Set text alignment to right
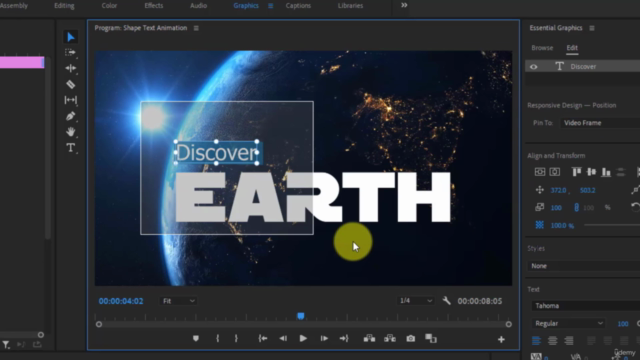640x360 pixels. [569, 340]
